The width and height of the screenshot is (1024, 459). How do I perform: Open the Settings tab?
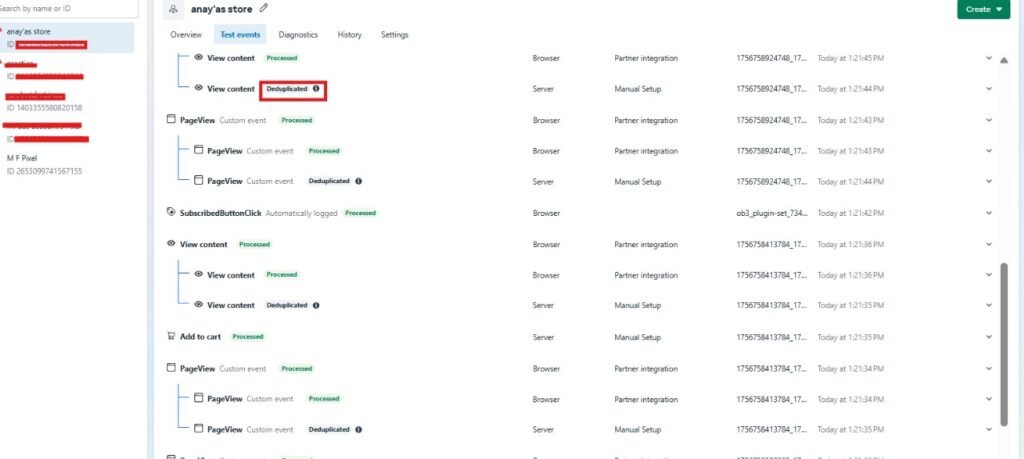click(395, 35)
